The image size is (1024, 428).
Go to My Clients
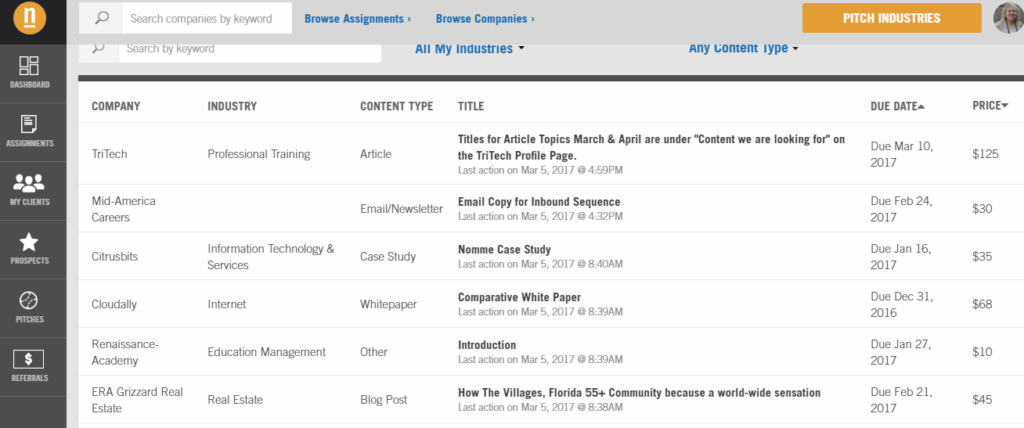(x=29, y=189)
